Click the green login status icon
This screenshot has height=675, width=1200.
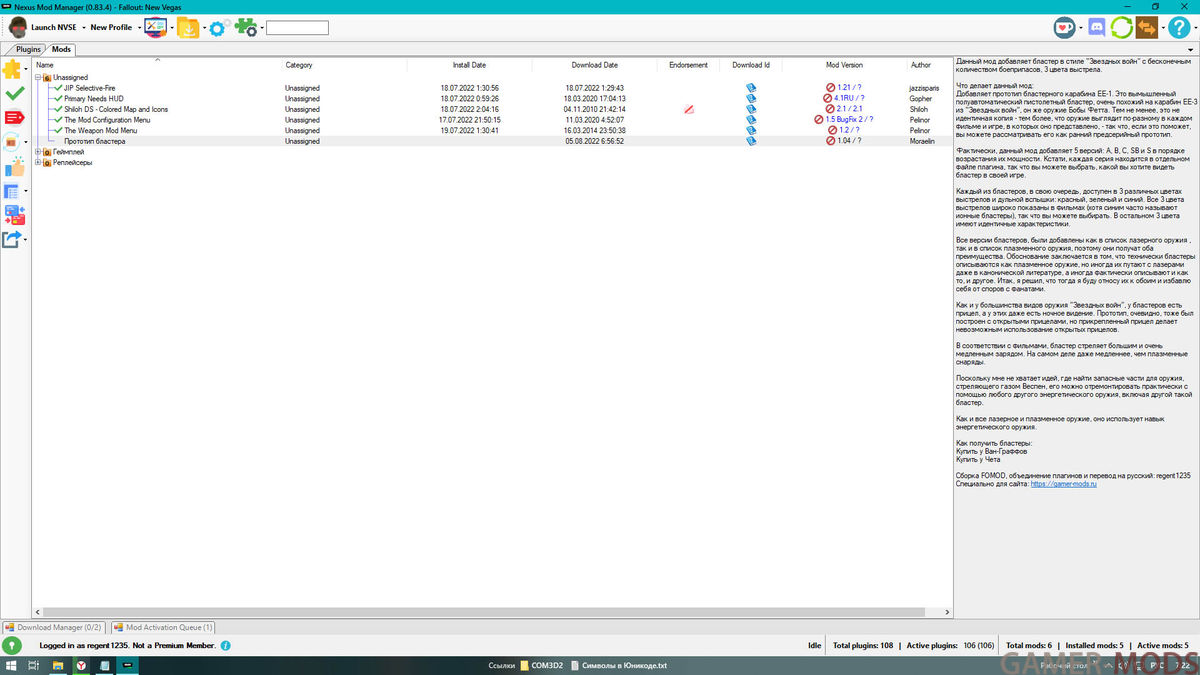pos(12,646)
